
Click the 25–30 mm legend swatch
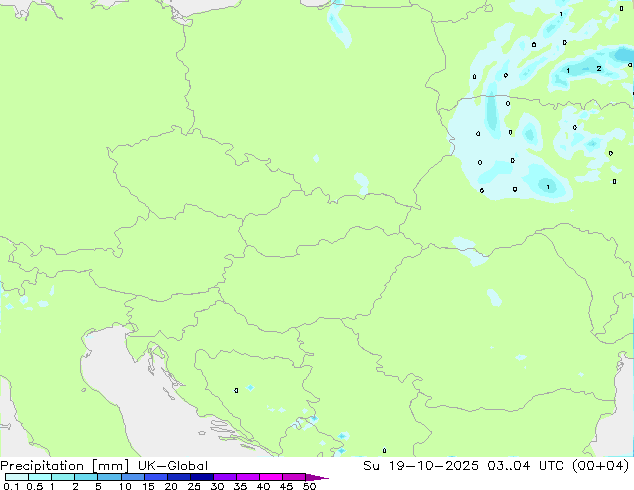(201, 477)
